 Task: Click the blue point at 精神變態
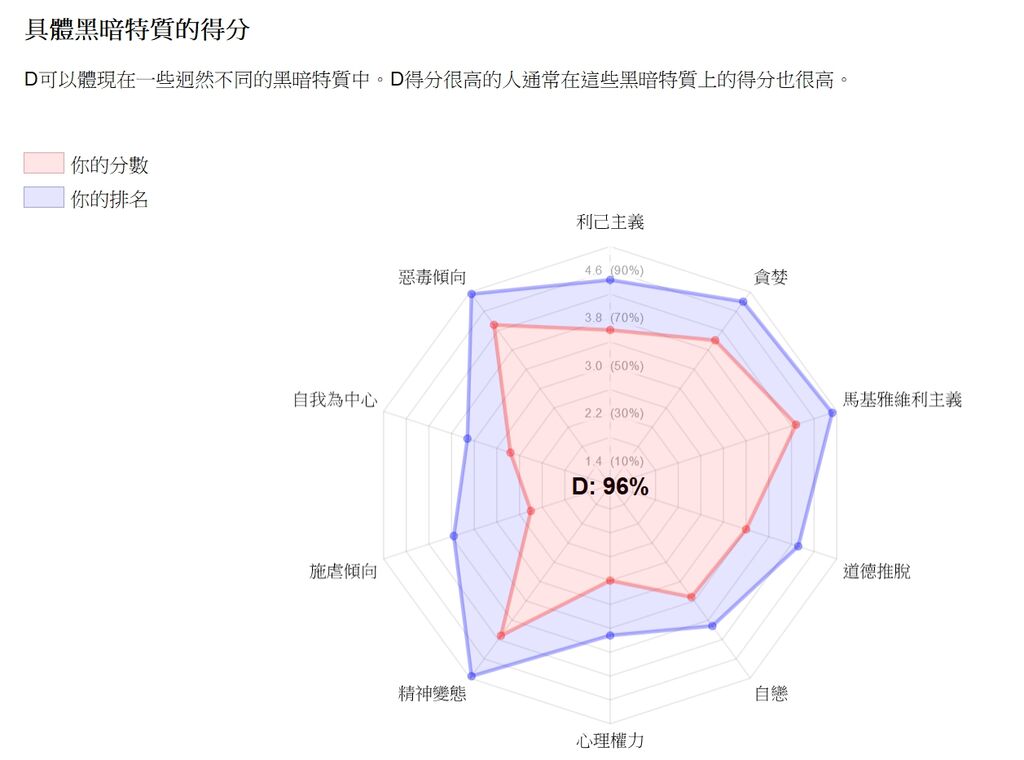click(472, 676)
